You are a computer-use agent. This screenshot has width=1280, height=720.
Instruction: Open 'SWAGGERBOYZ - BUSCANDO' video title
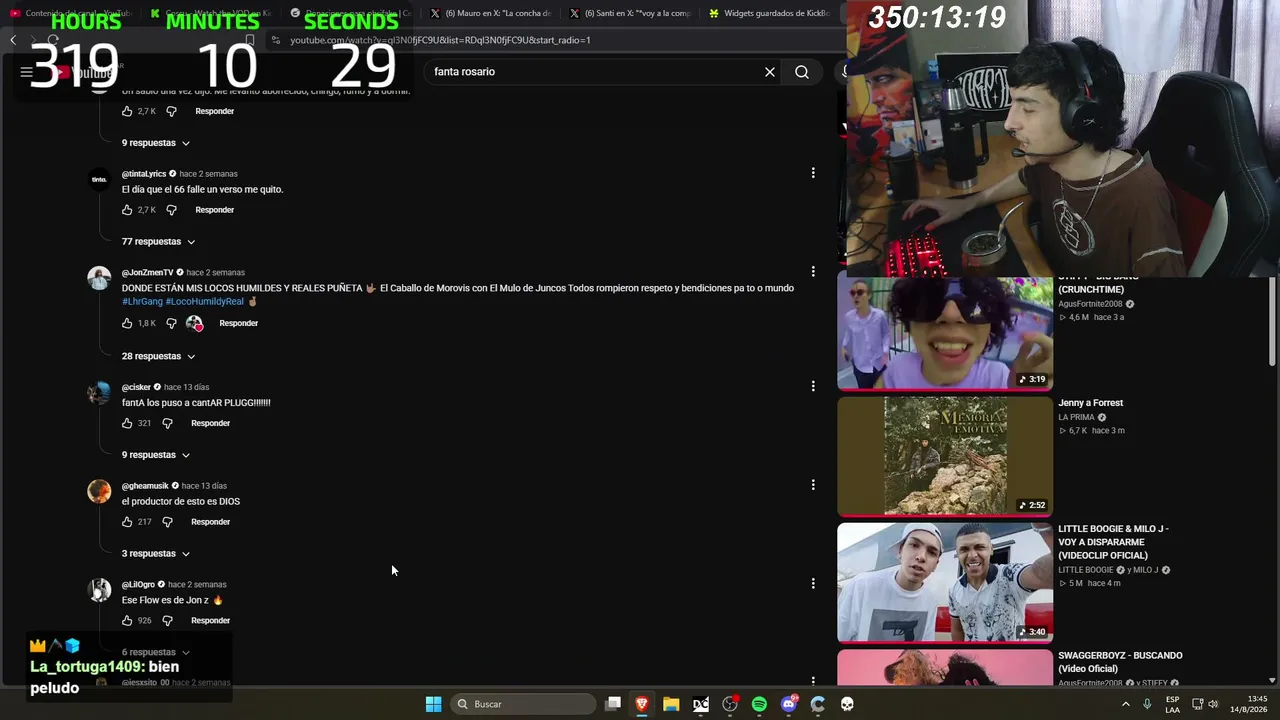pos(1120,662)
